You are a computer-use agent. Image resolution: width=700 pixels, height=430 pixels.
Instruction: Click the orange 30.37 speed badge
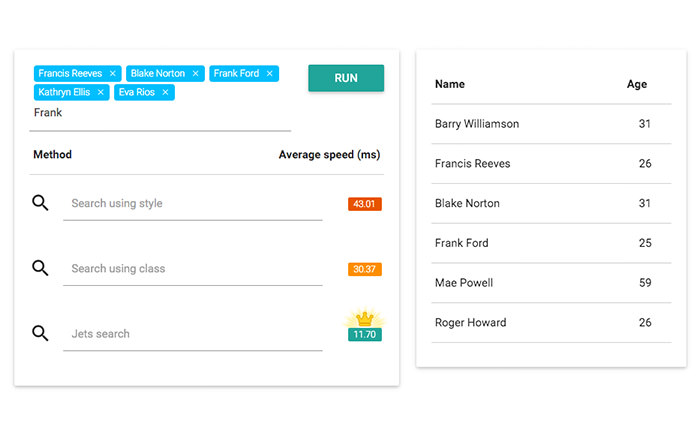365,269
